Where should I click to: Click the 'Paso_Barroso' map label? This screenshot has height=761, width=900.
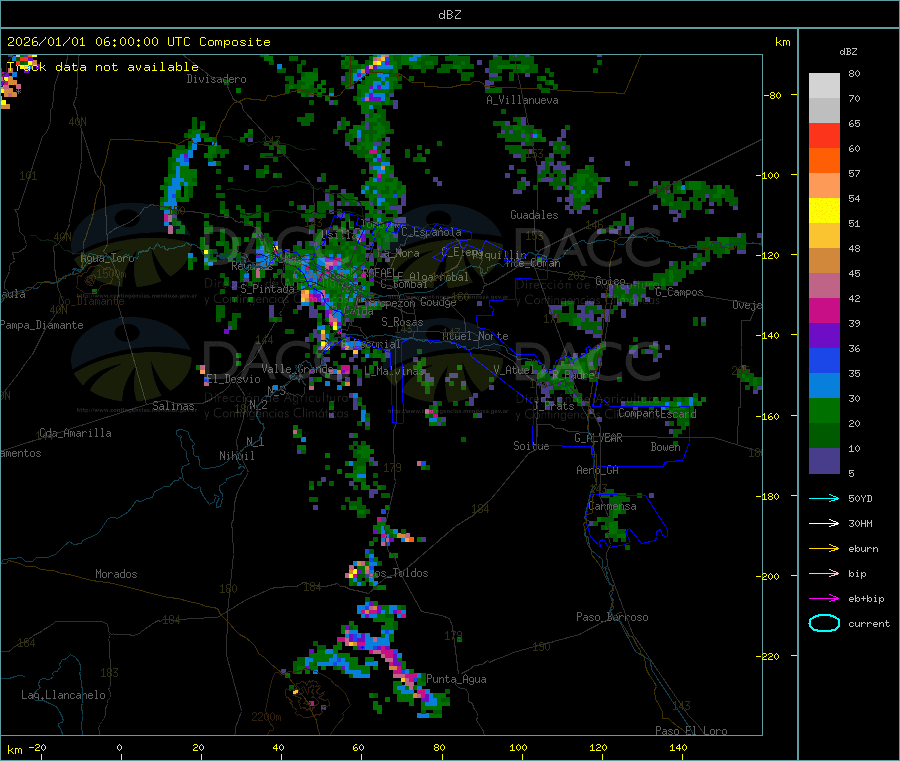(x=612, y=617)
